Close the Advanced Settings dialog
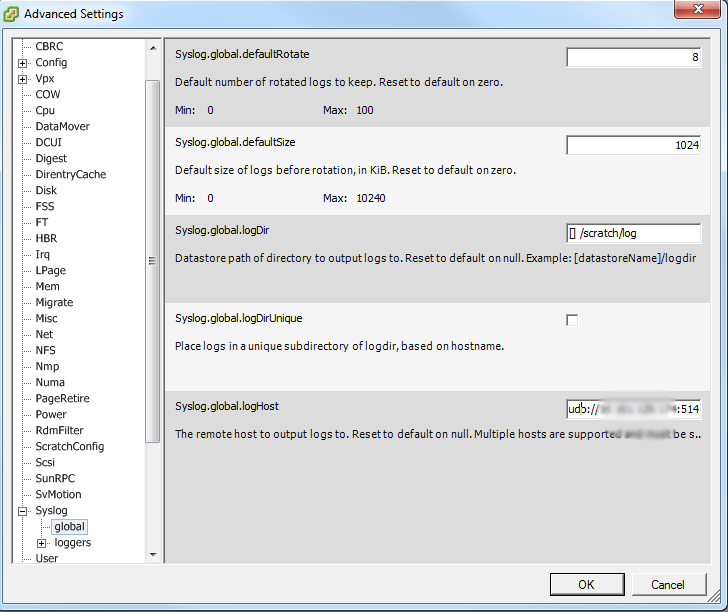728x612 pixels. coord(698,9)
